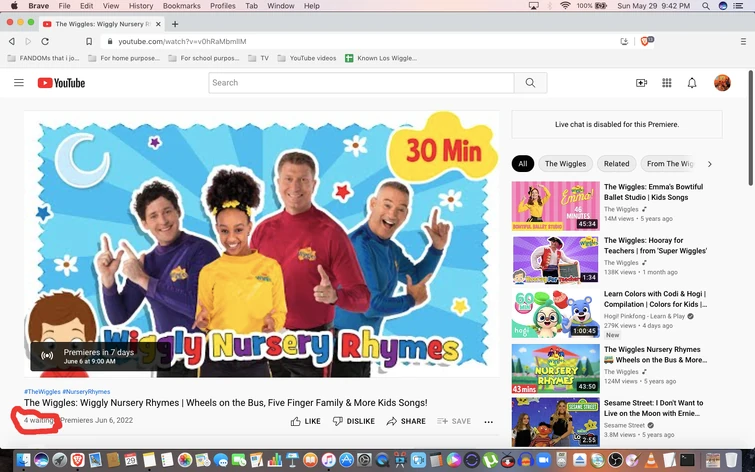
Task: Launch VLC from the Dock
Action: (651, 460)
